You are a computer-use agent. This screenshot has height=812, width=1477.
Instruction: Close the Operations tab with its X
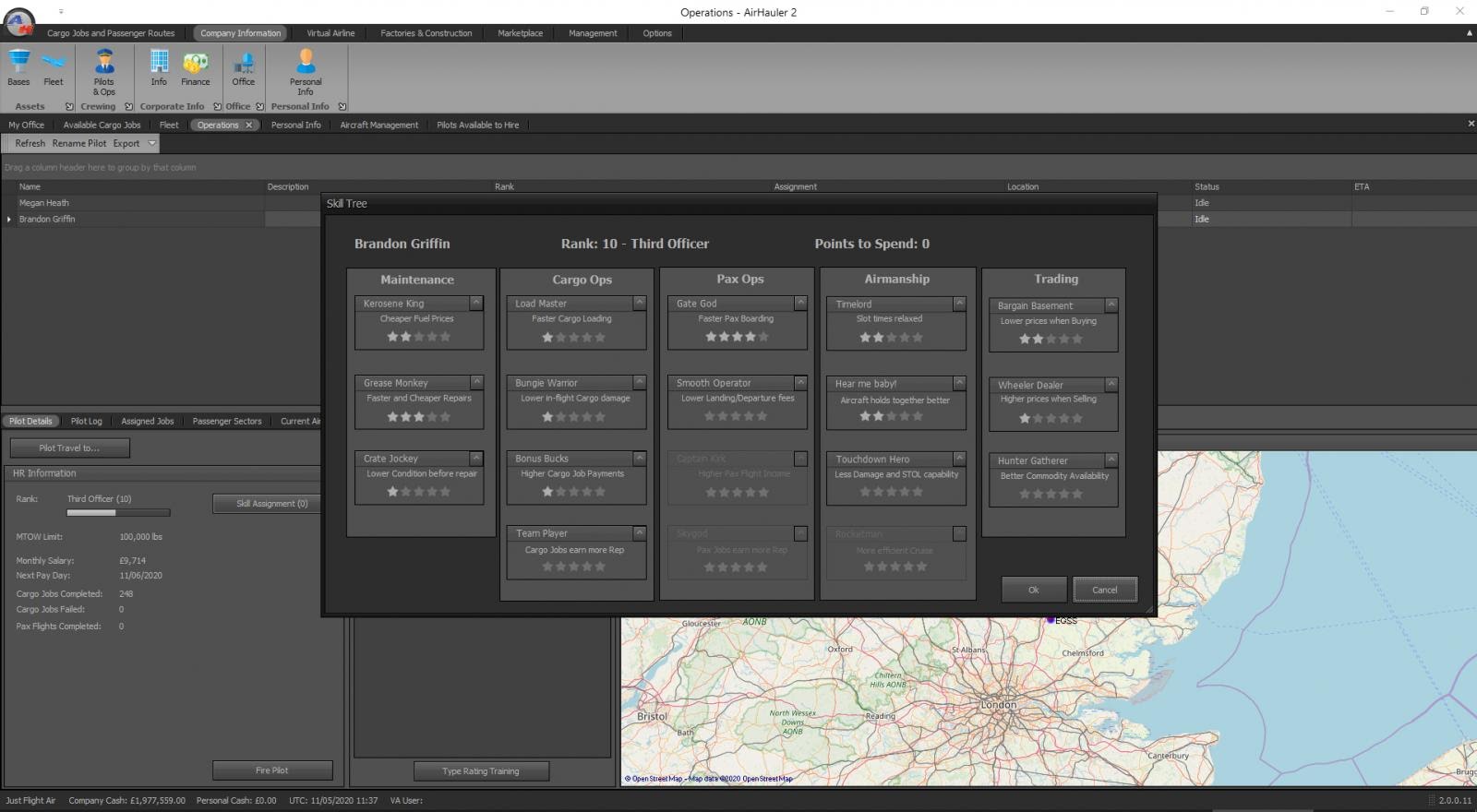click(x=248, y=125)
